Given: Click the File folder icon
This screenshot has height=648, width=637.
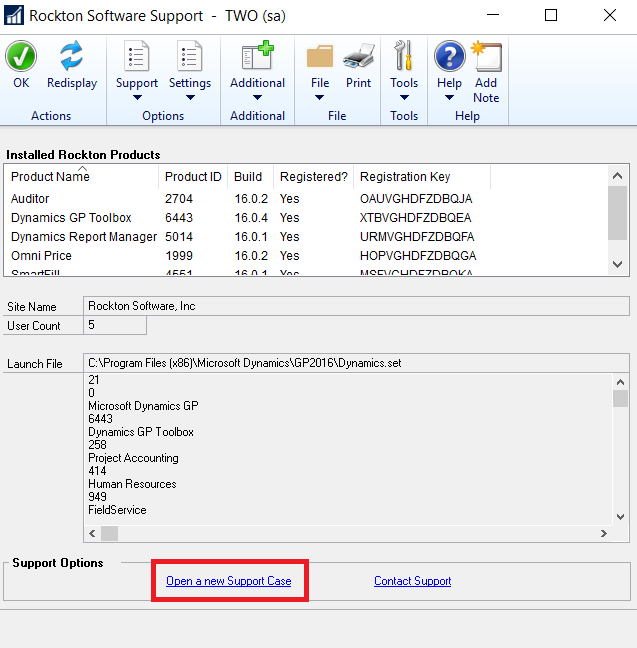Looking at the screenshot, I should click(x=320, y=56).
